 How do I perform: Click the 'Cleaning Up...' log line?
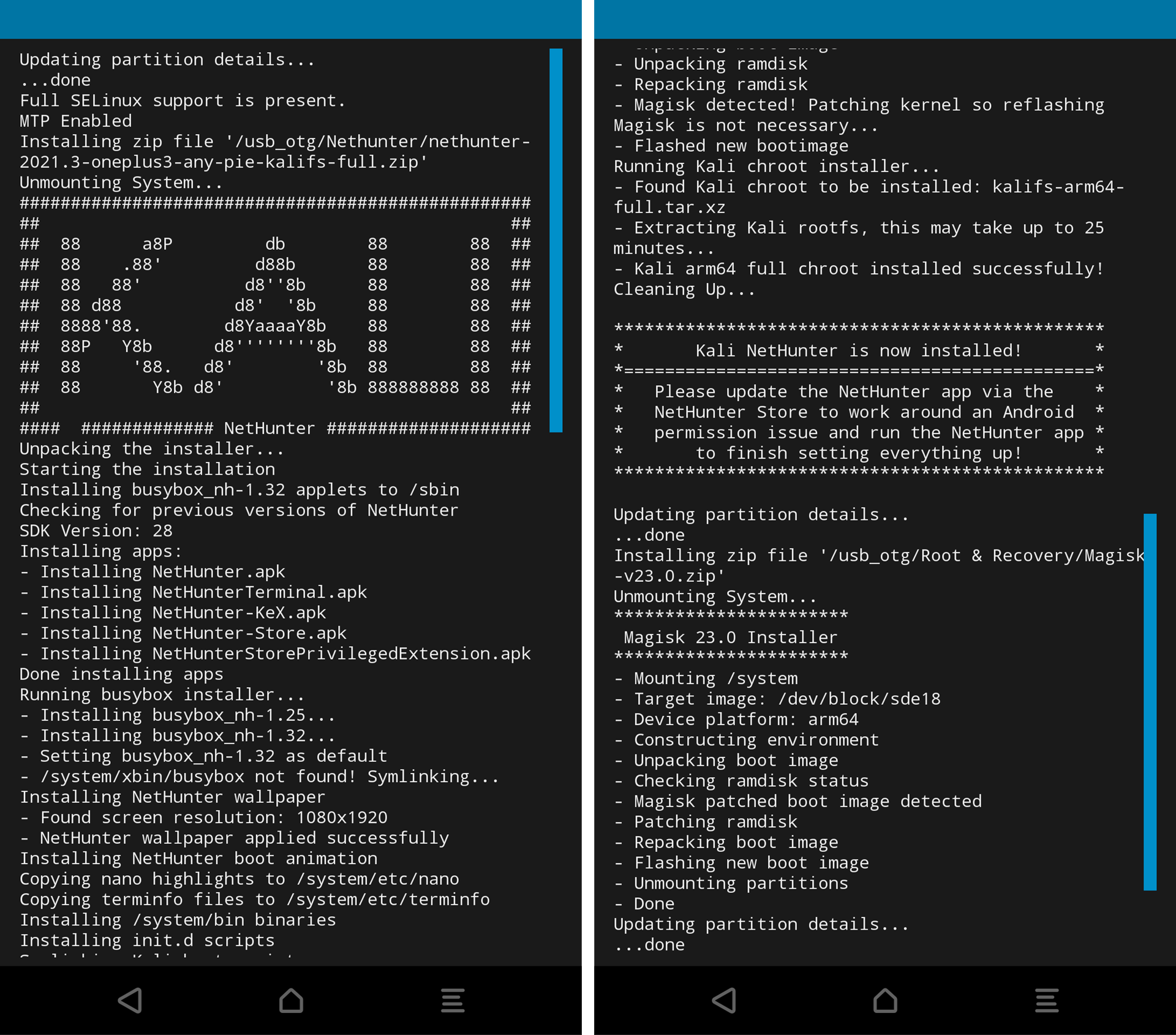pyautogui.click(x=684, y=289)
